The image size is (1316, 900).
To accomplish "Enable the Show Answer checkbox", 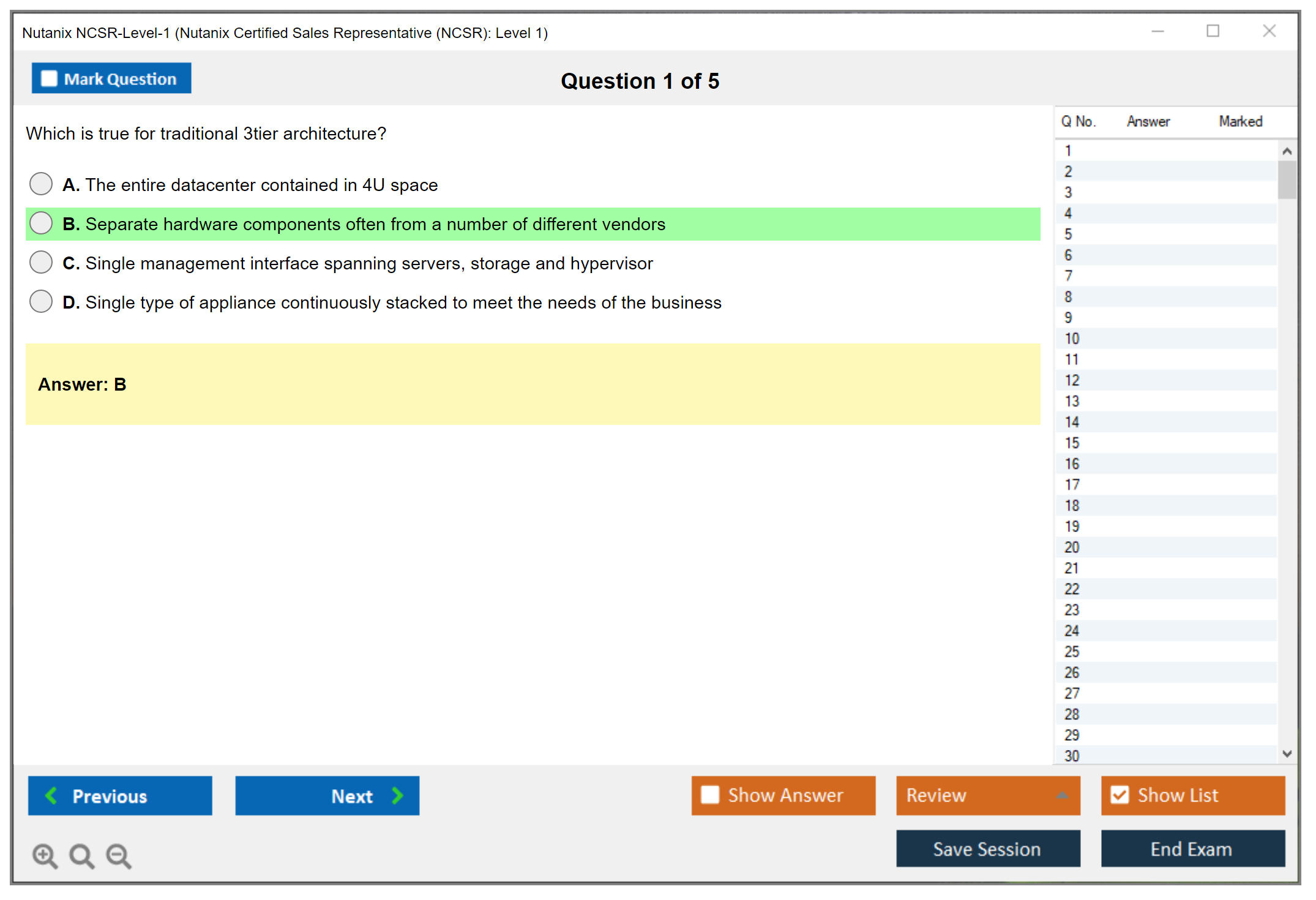I will pos(710,795).
